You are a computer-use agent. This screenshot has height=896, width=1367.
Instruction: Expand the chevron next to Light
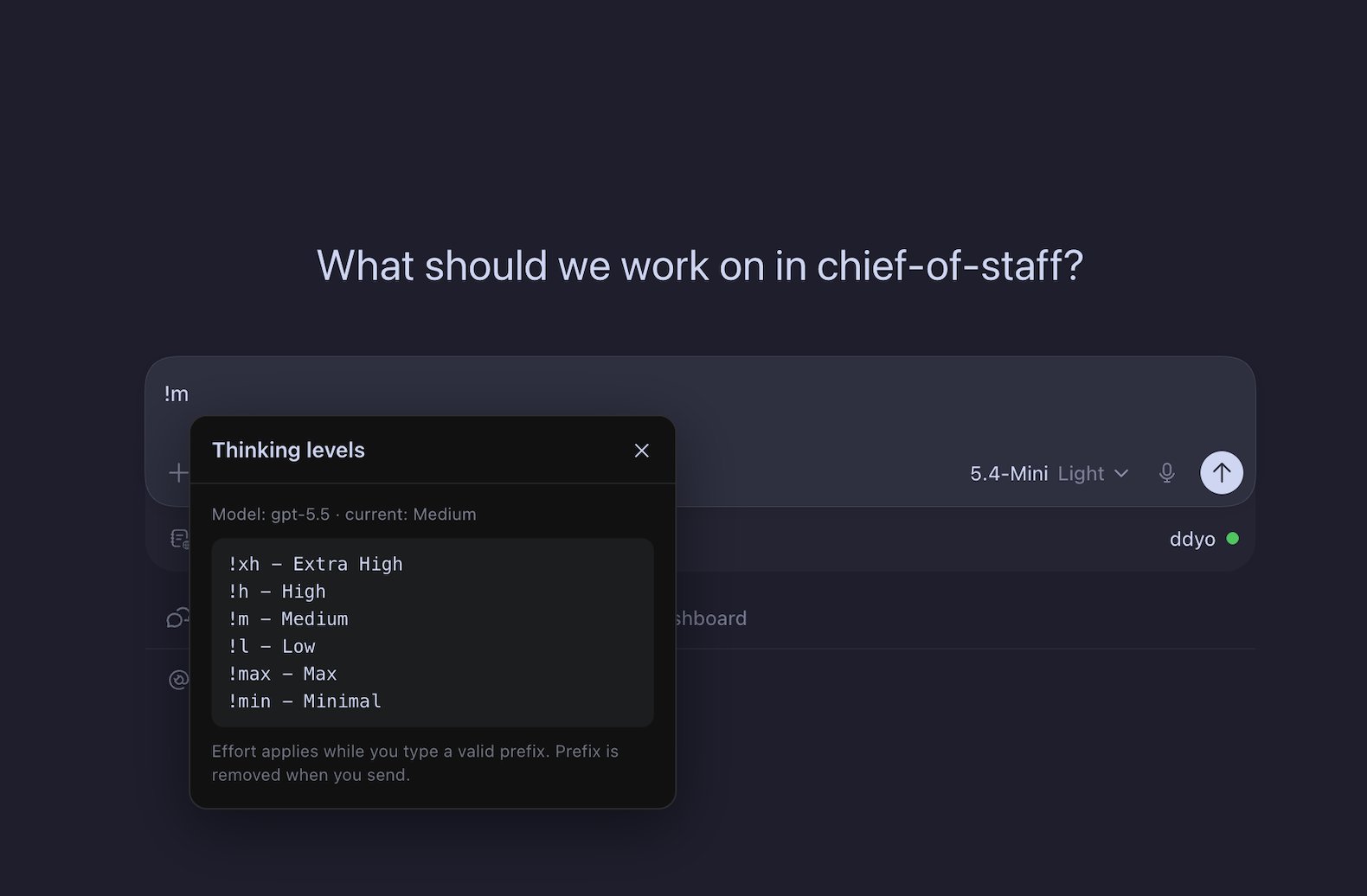(x=1121, y=474)
